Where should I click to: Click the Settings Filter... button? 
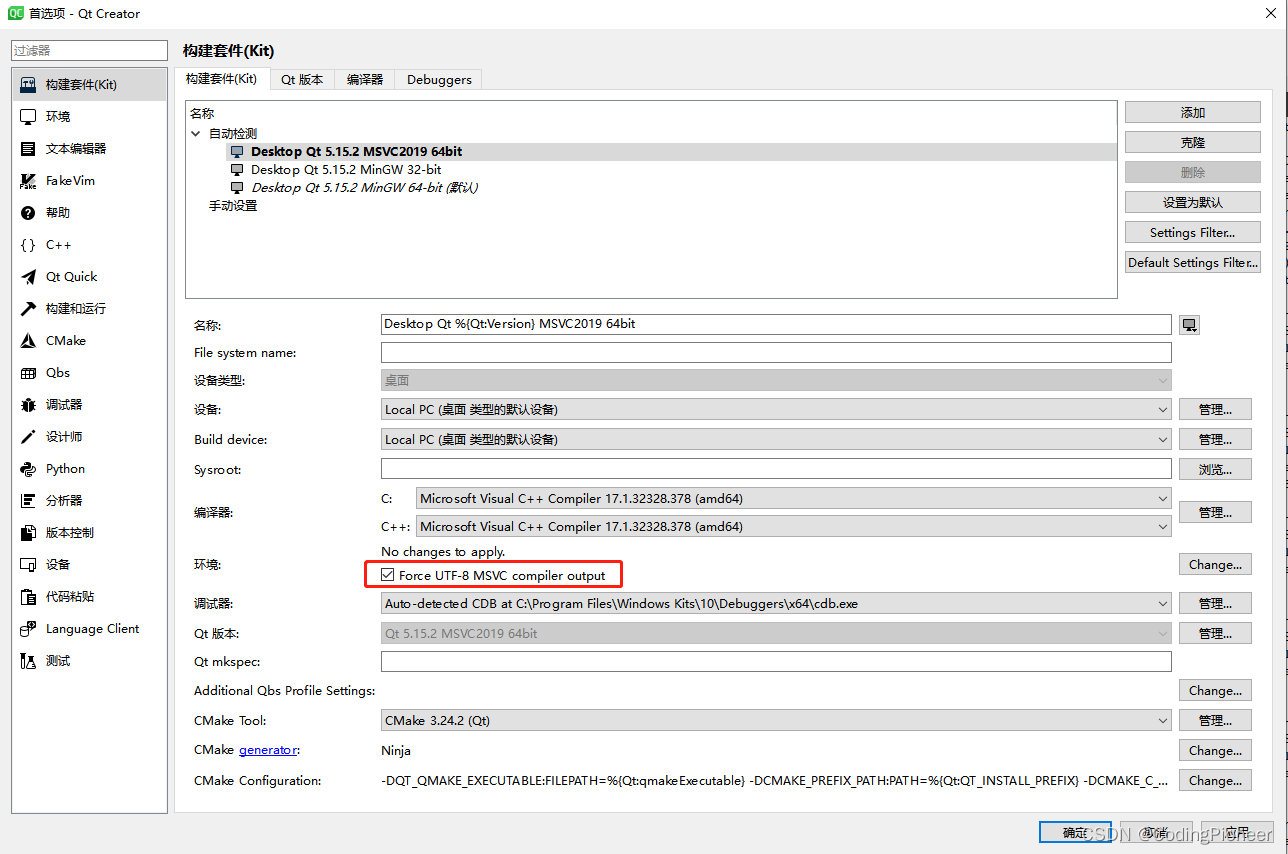coord(1192,233)
